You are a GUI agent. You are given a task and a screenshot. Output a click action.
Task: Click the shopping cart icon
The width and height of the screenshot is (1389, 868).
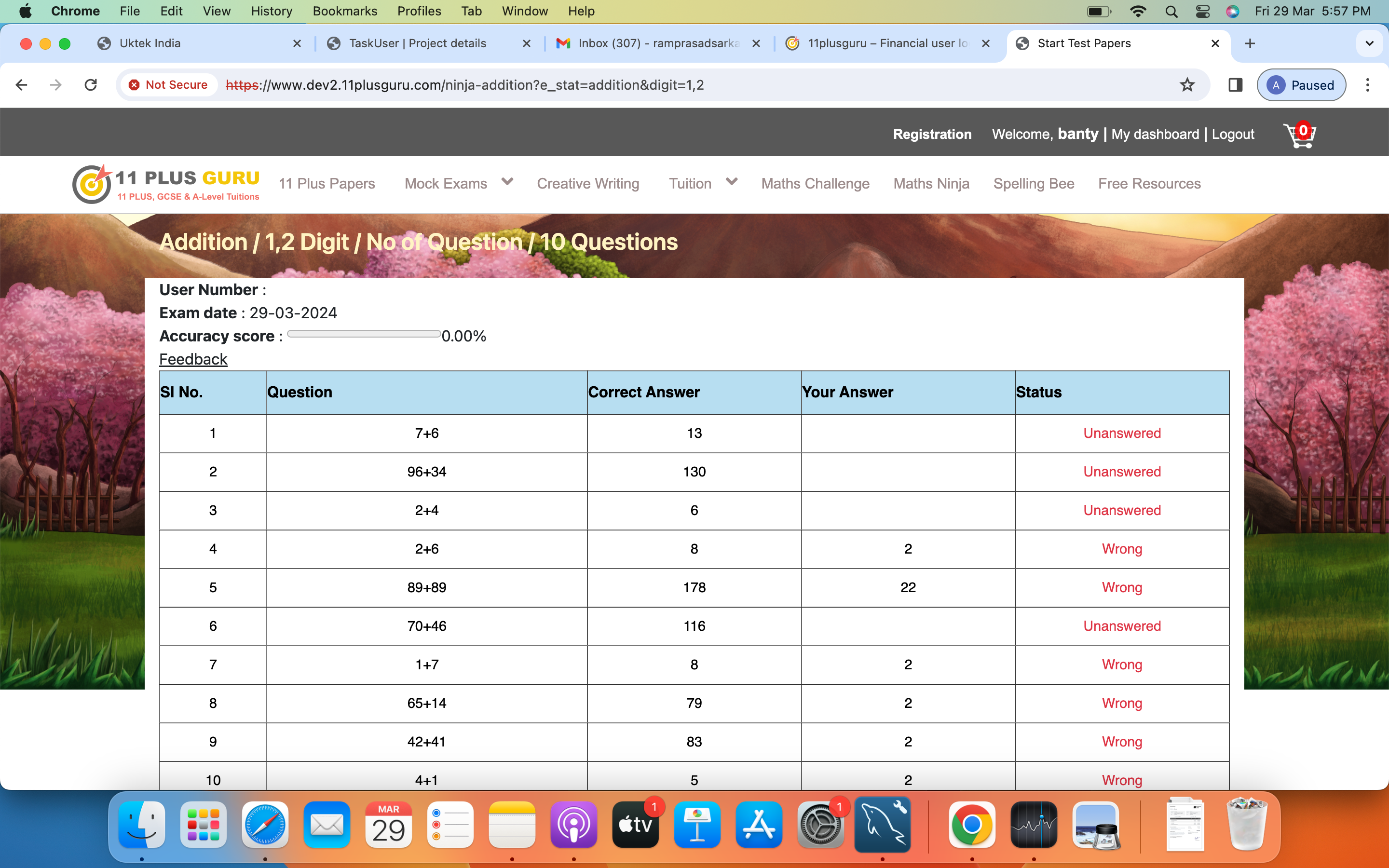(x=1299, y=136)
